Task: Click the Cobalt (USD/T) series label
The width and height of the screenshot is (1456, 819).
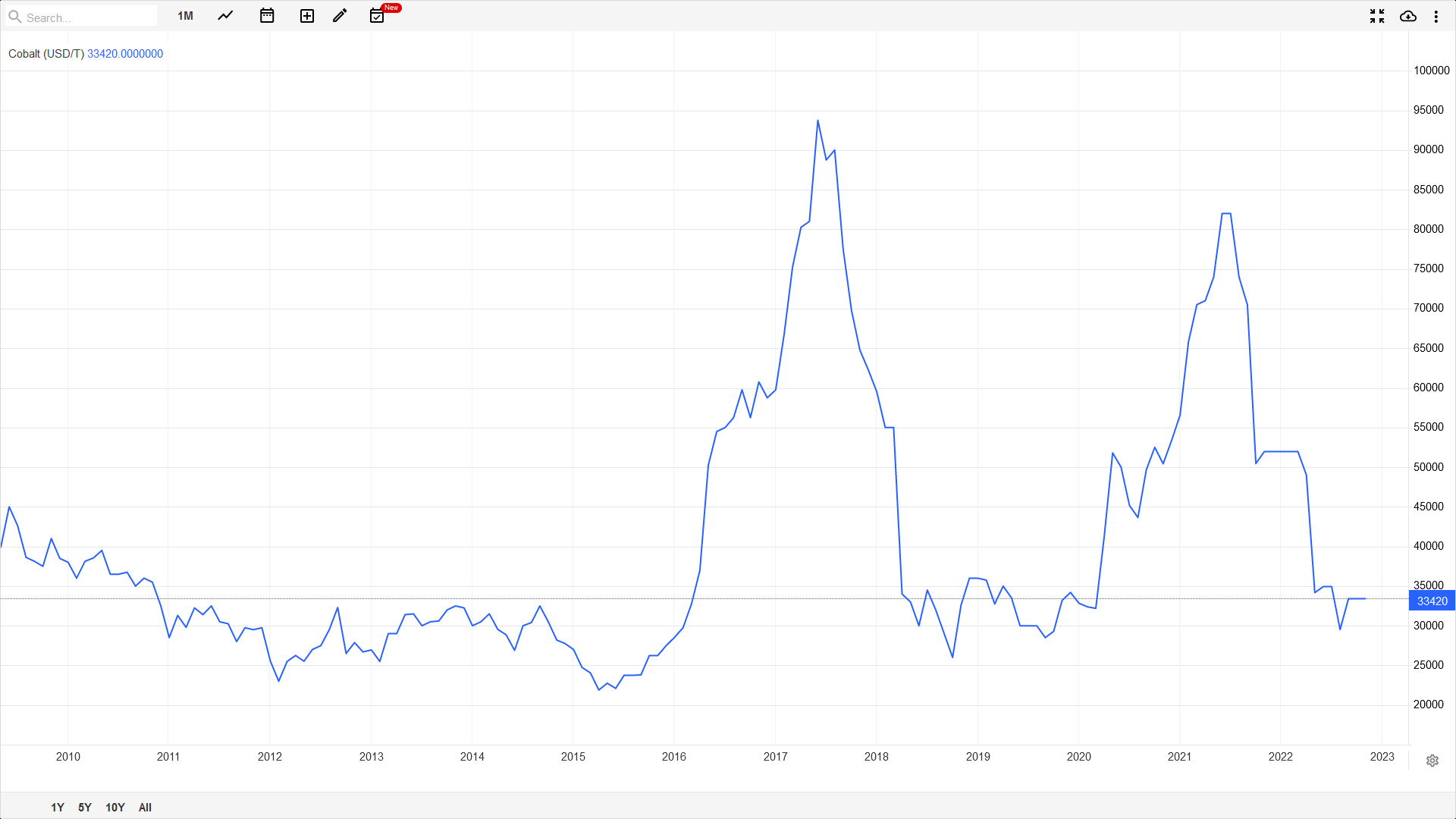Action: coord(46,54)
